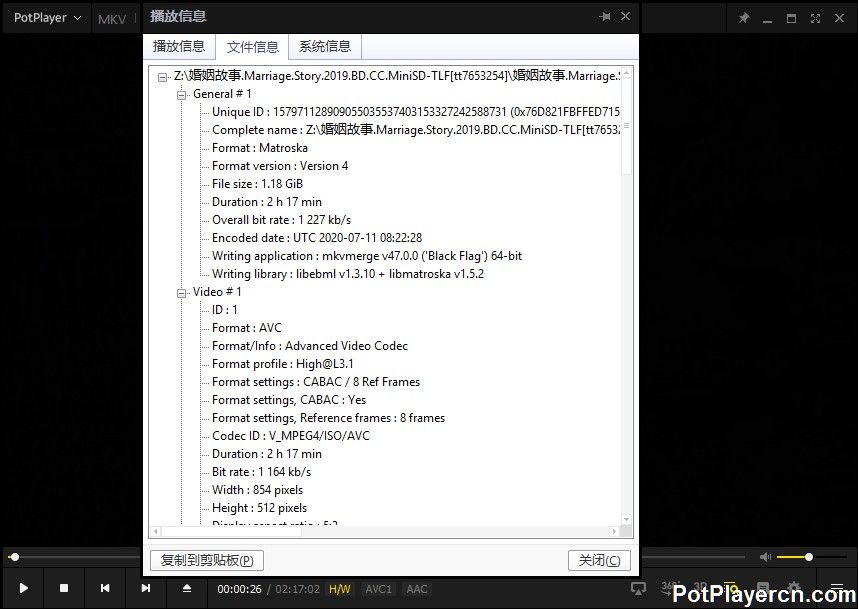Skip to the next file
Screen dimensions: 858x609
(x=146, y=588)
